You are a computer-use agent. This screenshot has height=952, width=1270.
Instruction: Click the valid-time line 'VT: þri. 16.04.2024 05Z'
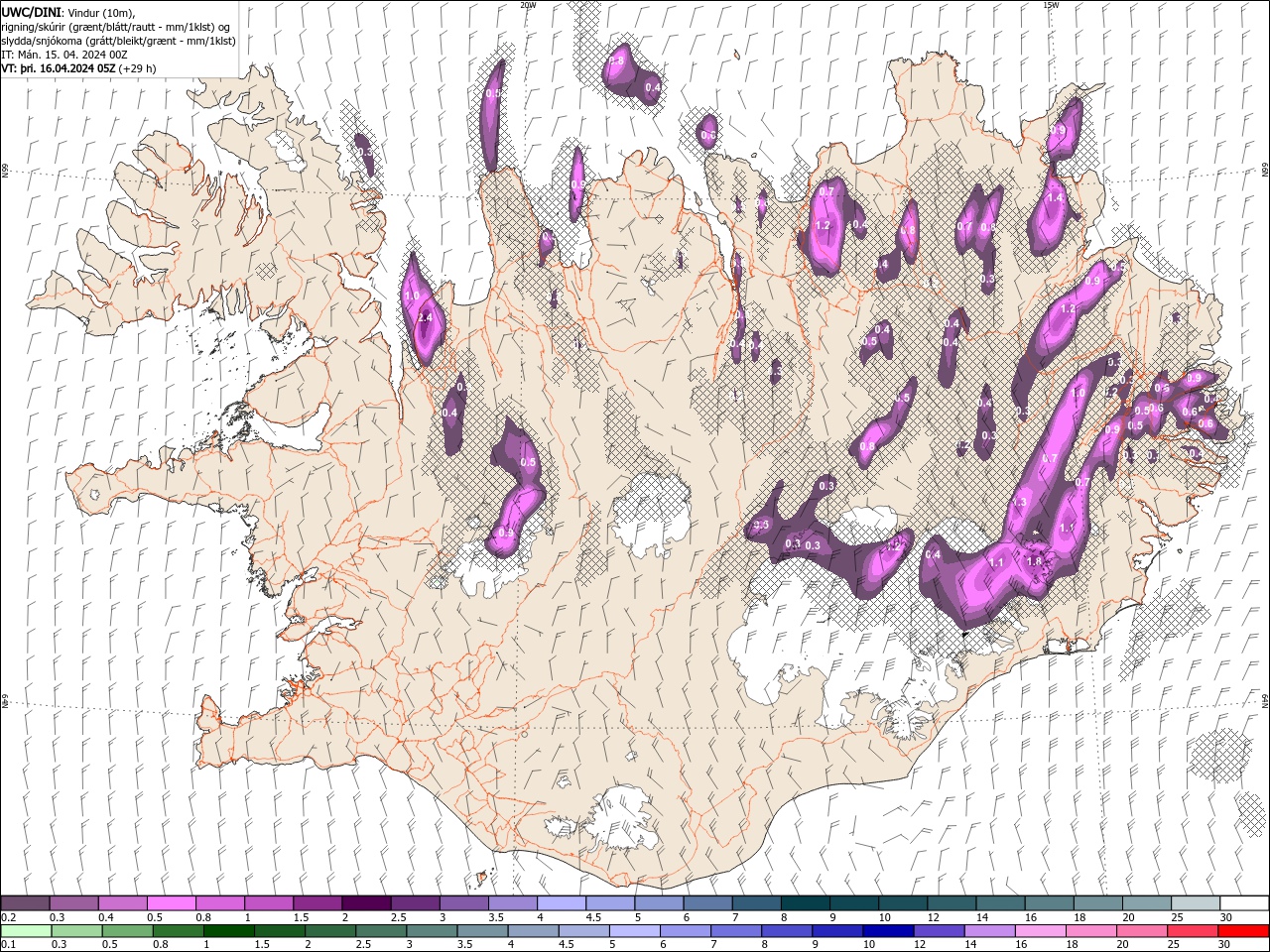60,68
